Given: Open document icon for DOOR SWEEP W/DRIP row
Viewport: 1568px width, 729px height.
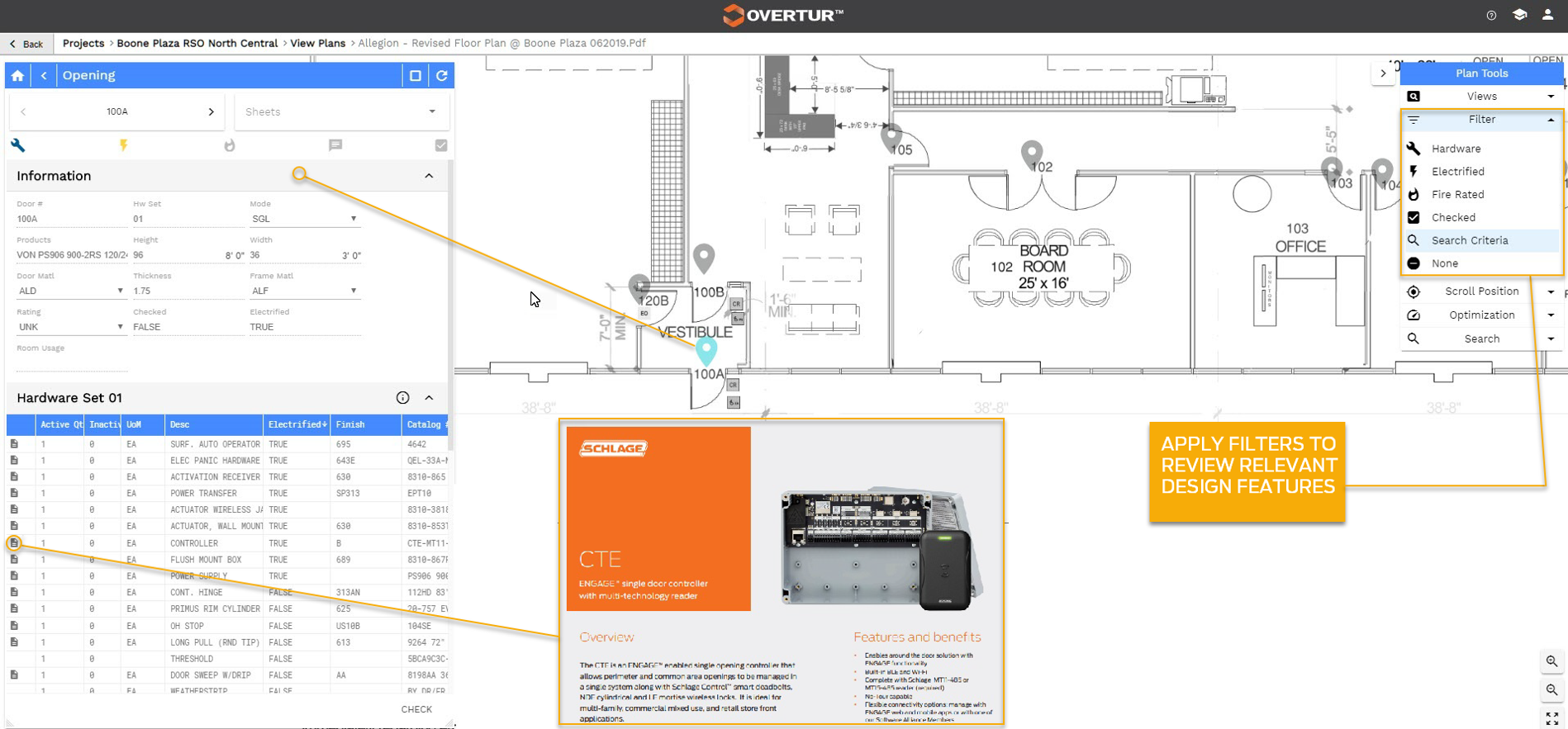Looking at the screenshot, I should click(14, 675).
